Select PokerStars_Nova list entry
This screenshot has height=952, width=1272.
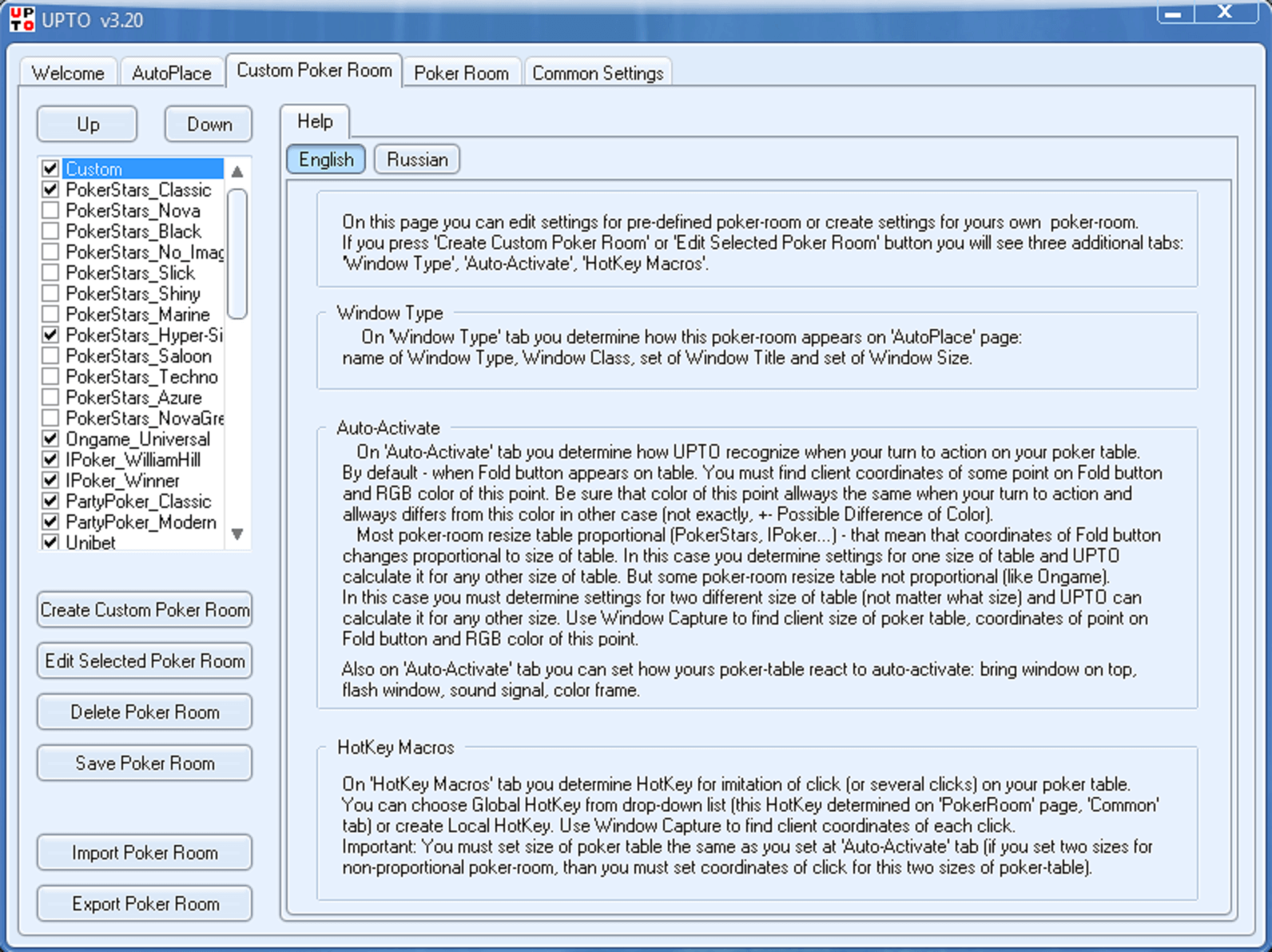pyautogui.click(x=133, y=211)
